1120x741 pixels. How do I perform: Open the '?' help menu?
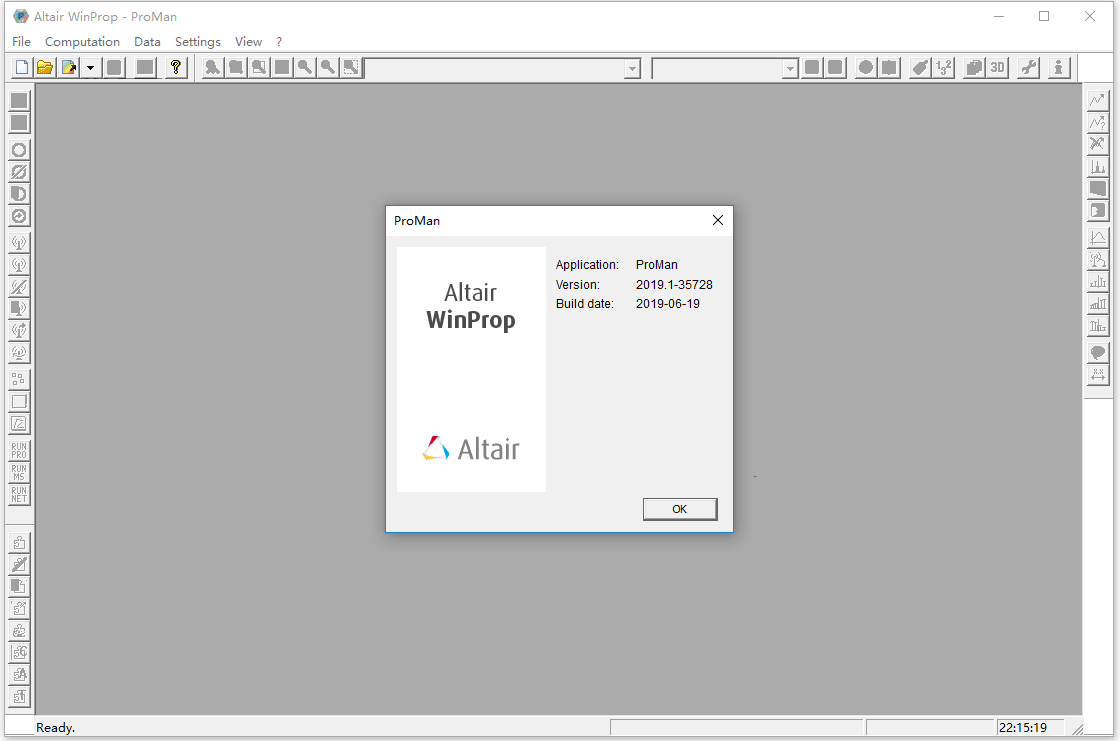(279, 41)
